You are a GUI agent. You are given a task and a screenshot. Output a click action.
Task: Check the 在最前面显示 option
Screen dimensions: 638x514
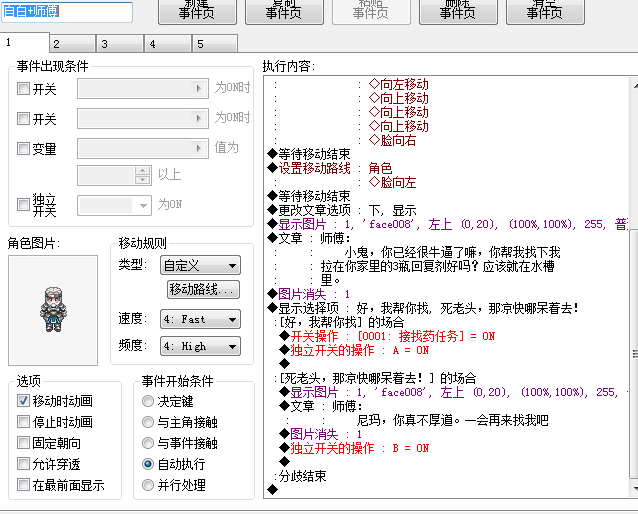23,485
